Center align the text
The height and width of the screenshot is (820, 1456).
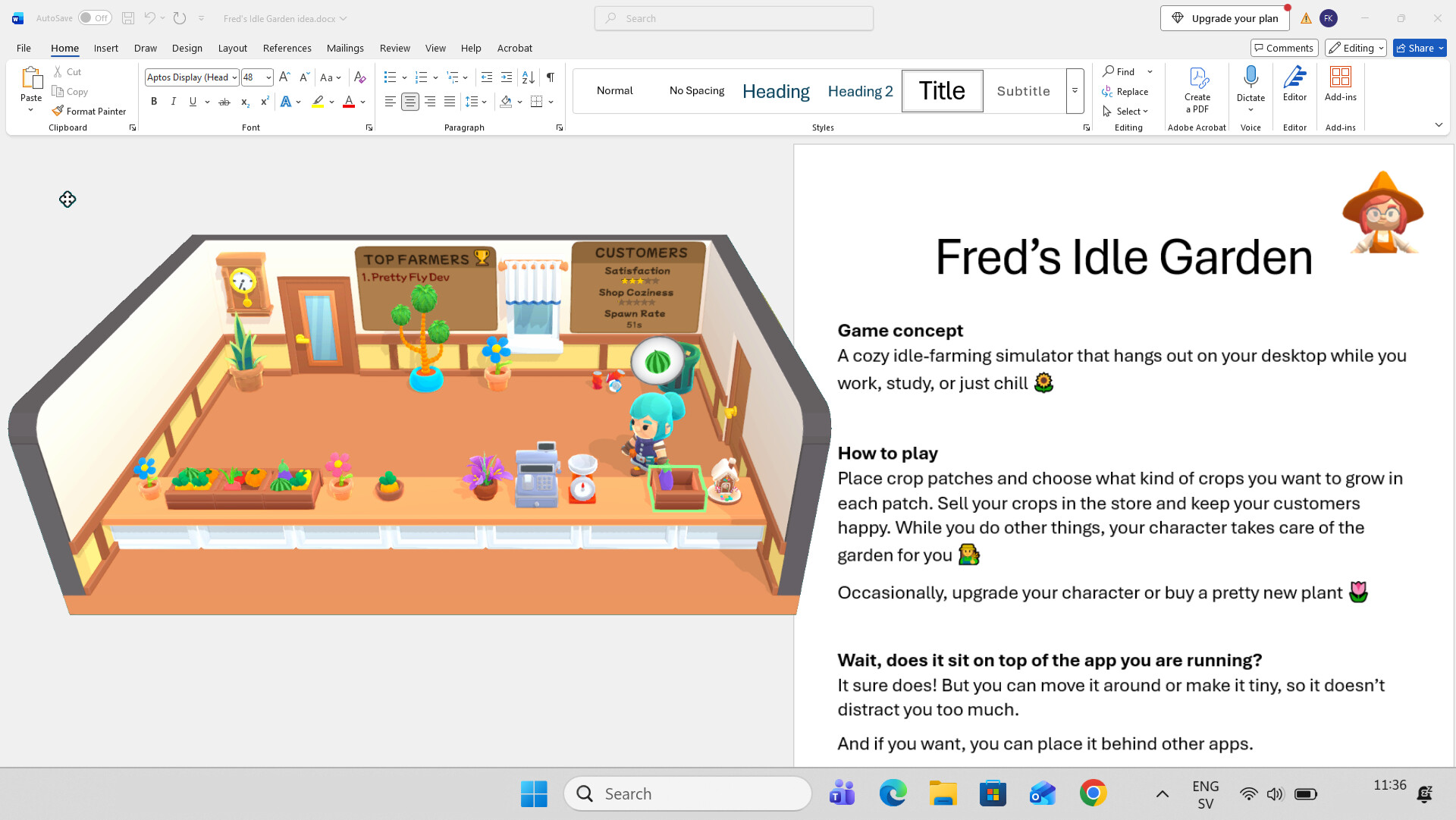[x=410, y=102]
